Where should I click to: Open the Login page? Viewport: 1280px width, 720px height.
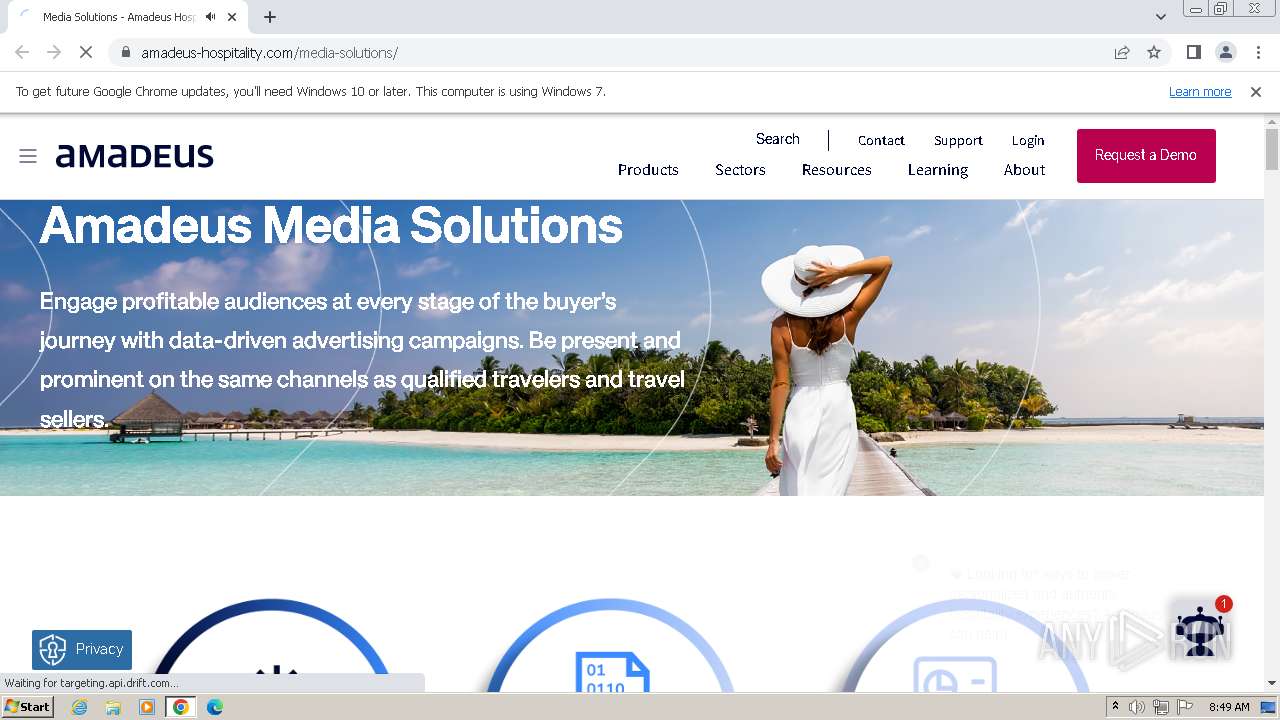click(x=1028, y=140)
